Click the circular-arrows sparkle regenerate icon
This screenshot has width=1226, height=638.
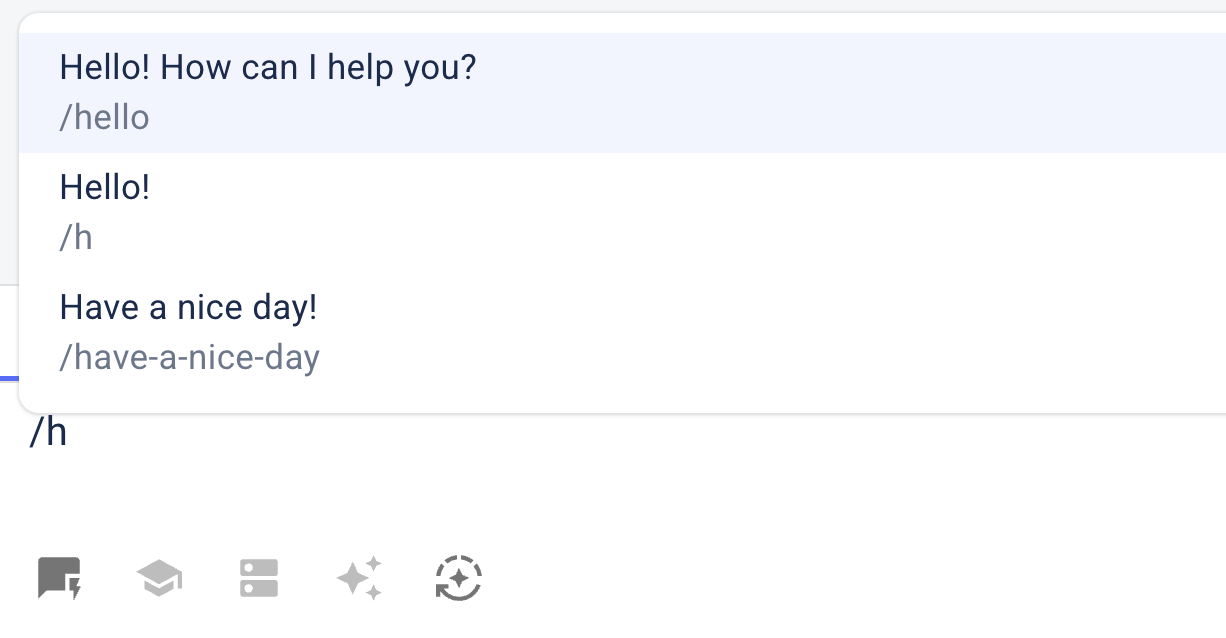[459, 578]
